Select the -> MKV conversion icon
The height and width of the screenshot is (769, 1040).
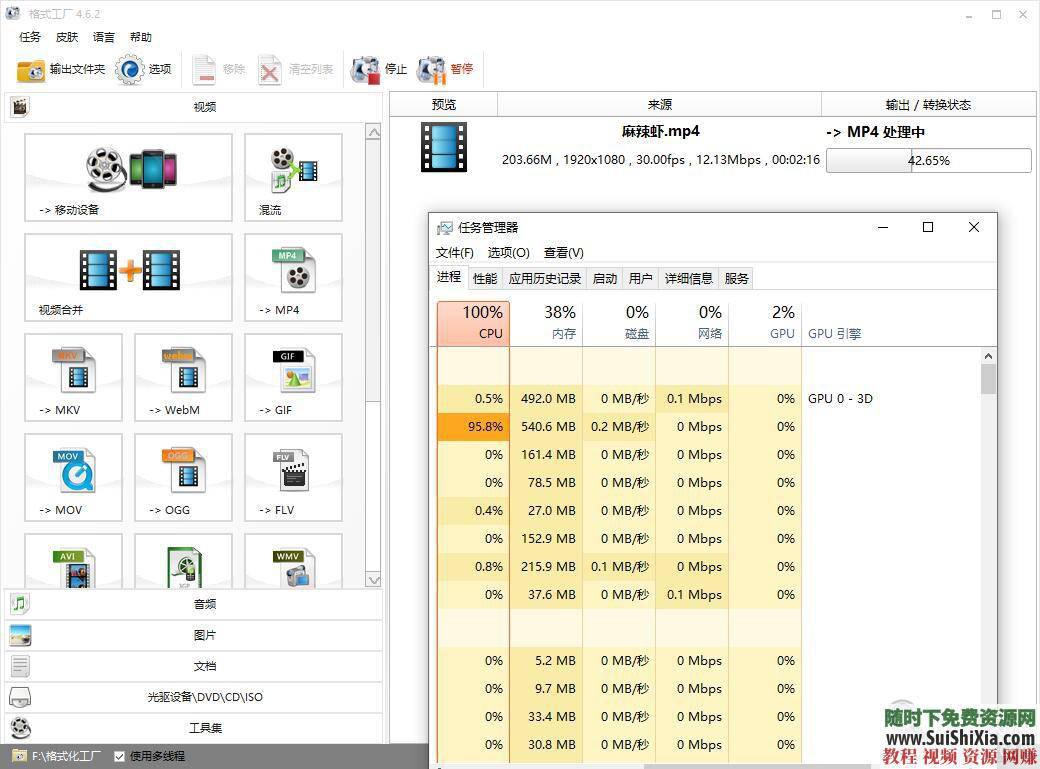click(73, 377)
